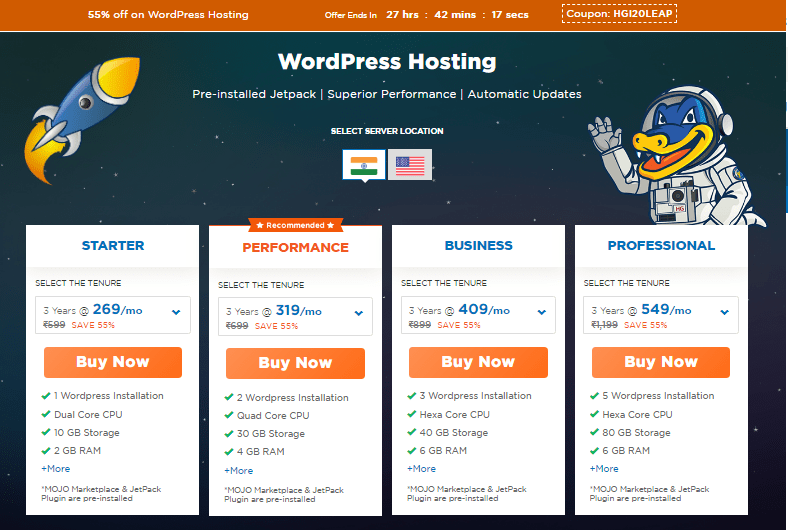Click the STARTER plan heading
This screenshot has height=530, width=788.
113,246
